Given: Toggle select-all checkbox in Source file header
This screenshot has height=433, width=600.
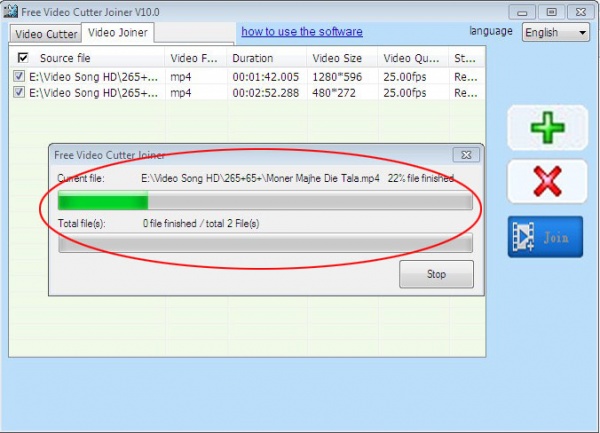Looking at the screenshot, I should coord(23,58).
